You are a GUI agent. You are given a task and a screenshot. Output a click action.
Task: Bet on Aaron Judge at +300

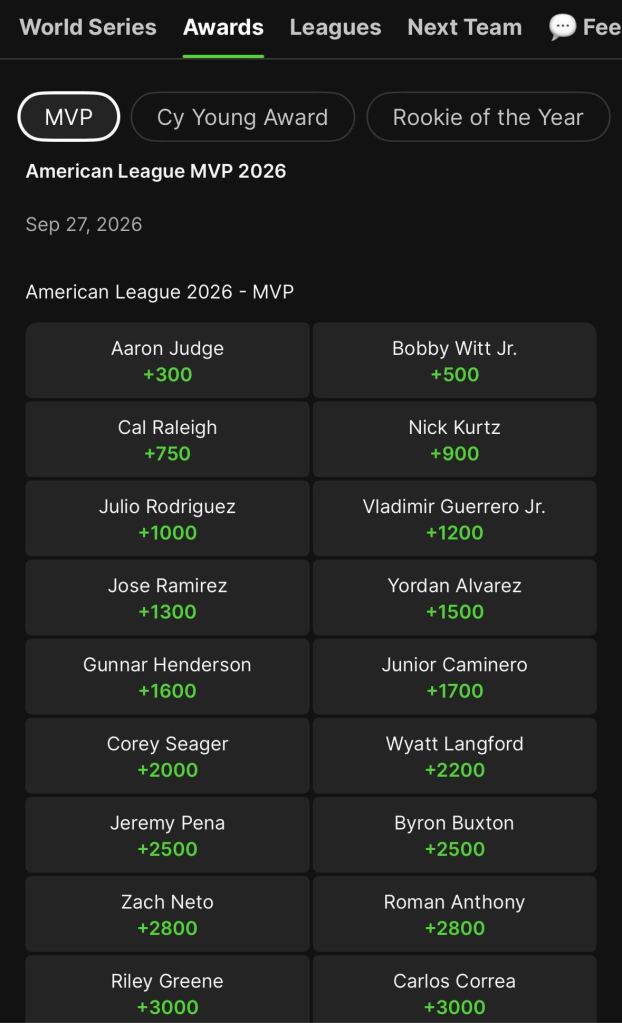167,360
